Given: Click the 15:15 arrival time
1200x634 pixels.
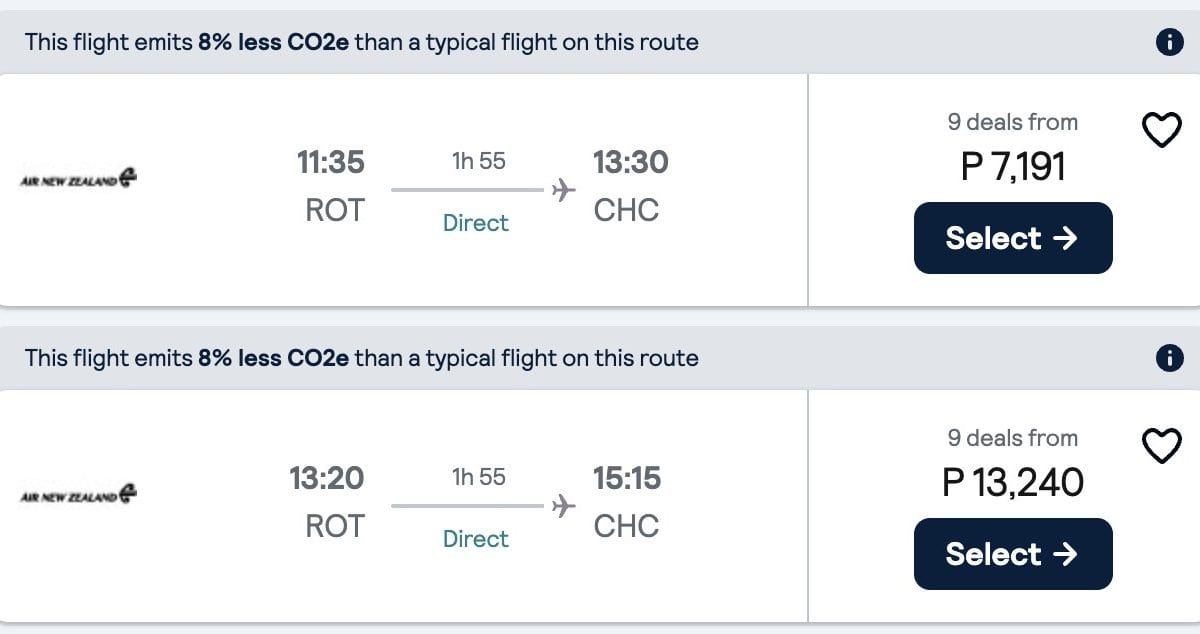Looking at the screenshot, I should click(x=627, y=478).
